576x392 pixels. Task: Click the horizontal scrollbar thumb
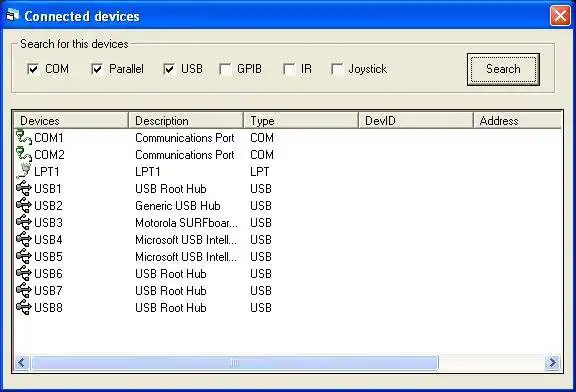(x=235, y=363)
